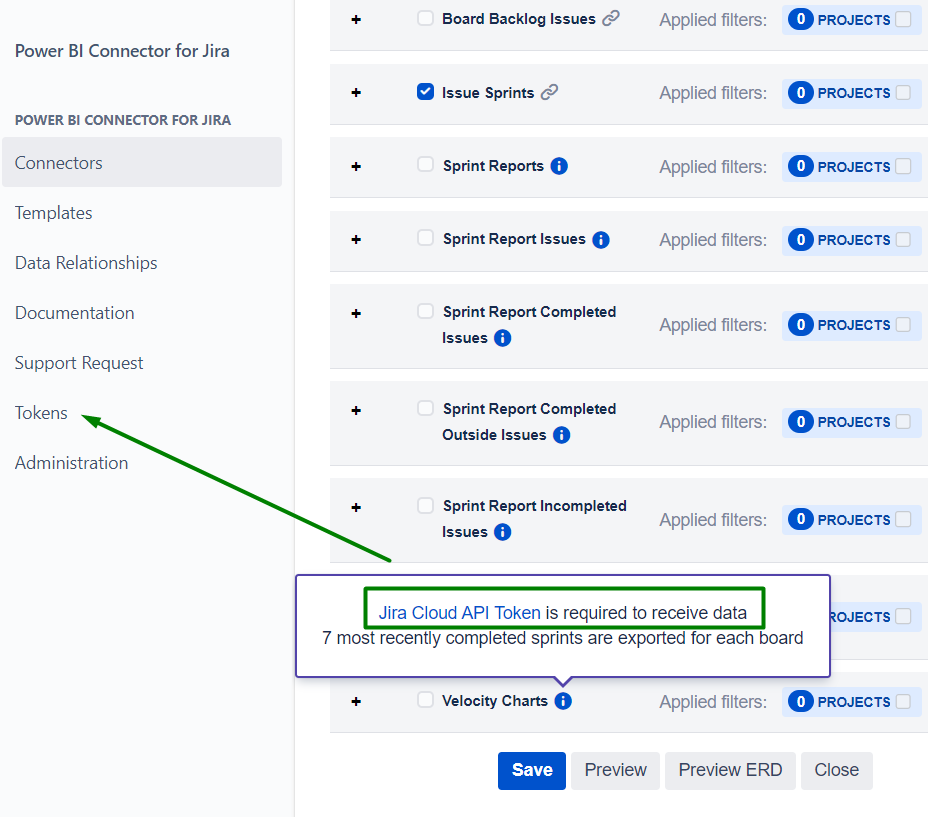Expand the Velocity Charts row
The image size is (928, 817).
(356, 701)
